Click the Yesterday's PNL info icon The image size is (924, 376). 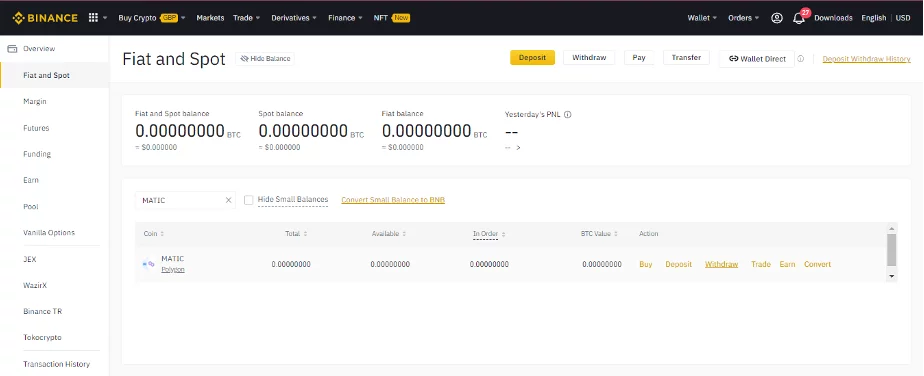(x=567, y=115)
